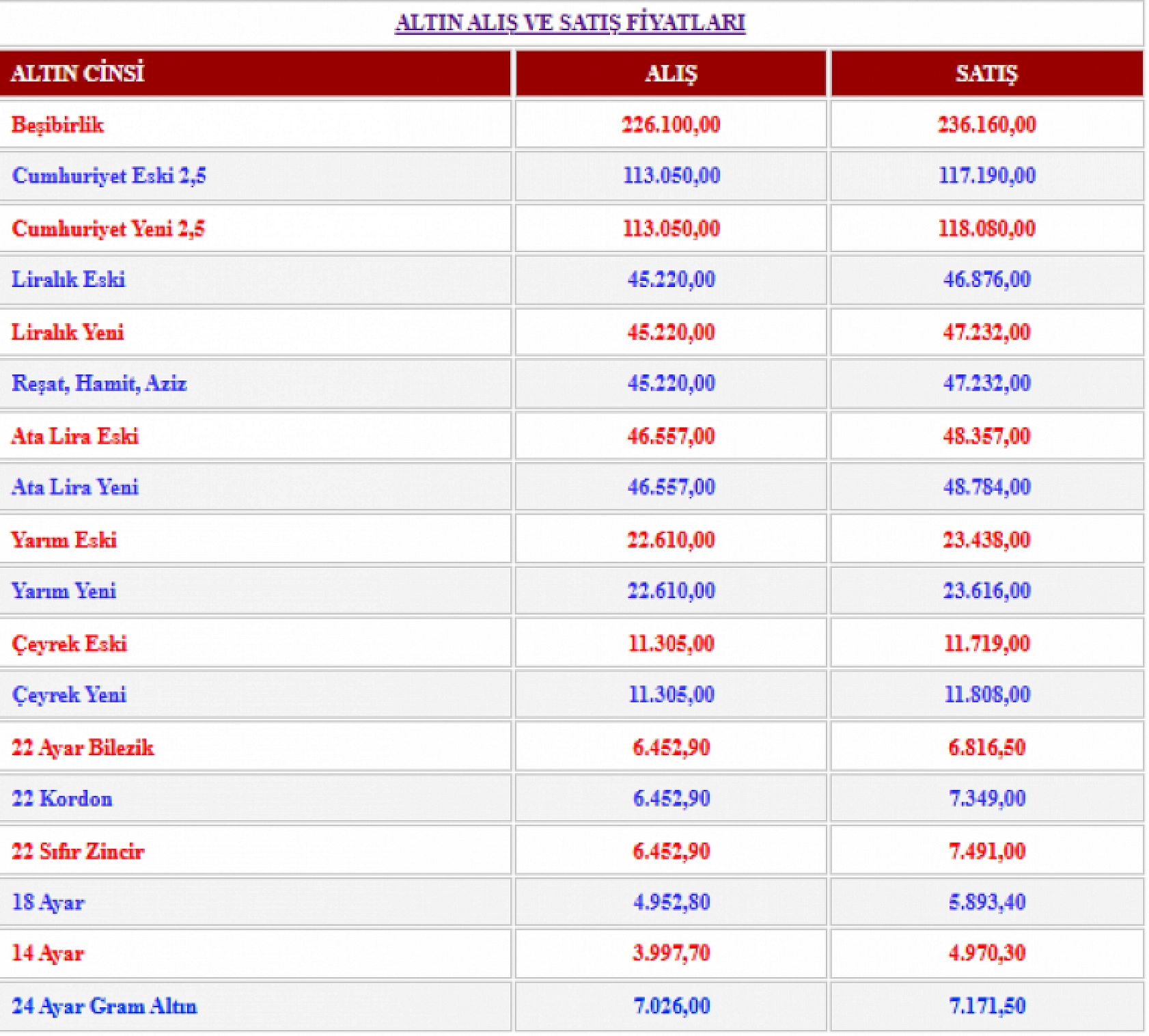This screenshot has height=1036, width=1149.
Task: Select Çeyrek Yeni satış price 11.808,00
Action: click(x=986, y=695)
